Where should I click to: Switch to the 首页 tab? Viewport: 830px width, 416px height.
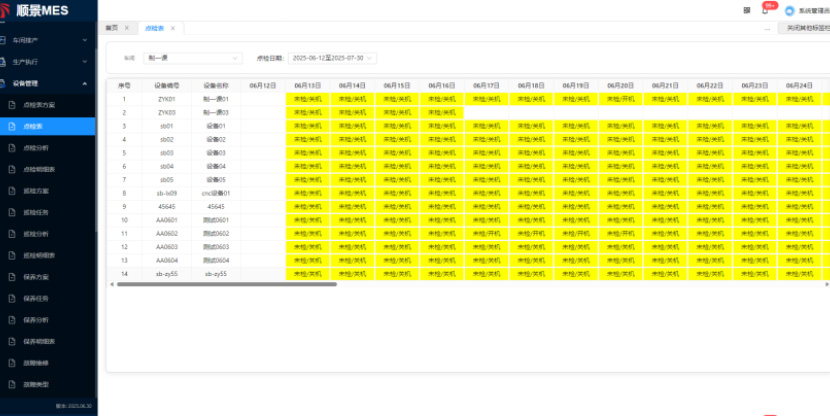(x=112, y=28)
